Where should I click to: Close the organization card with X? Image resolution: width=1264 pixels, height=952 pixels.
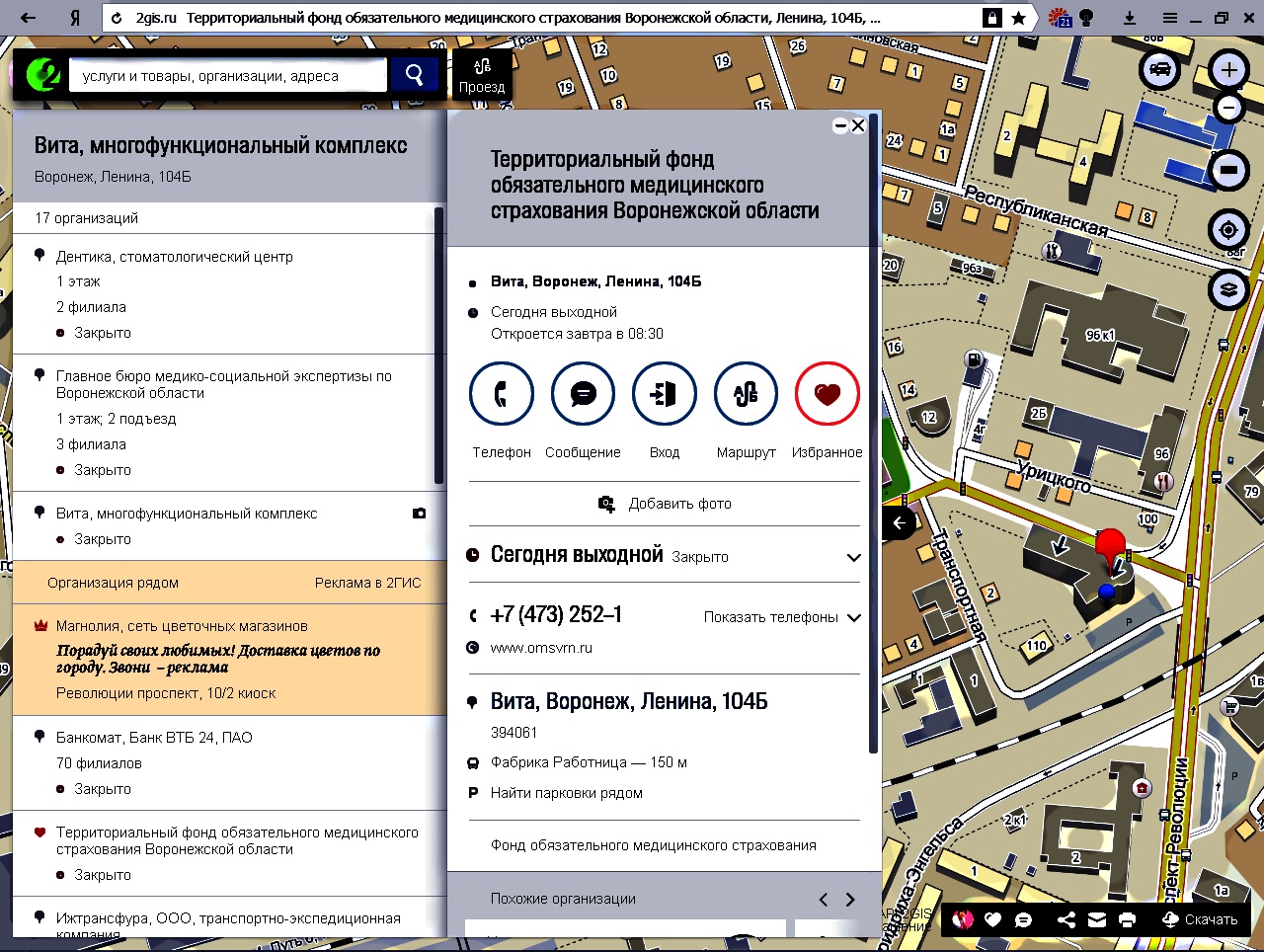[x=858, y=125]
